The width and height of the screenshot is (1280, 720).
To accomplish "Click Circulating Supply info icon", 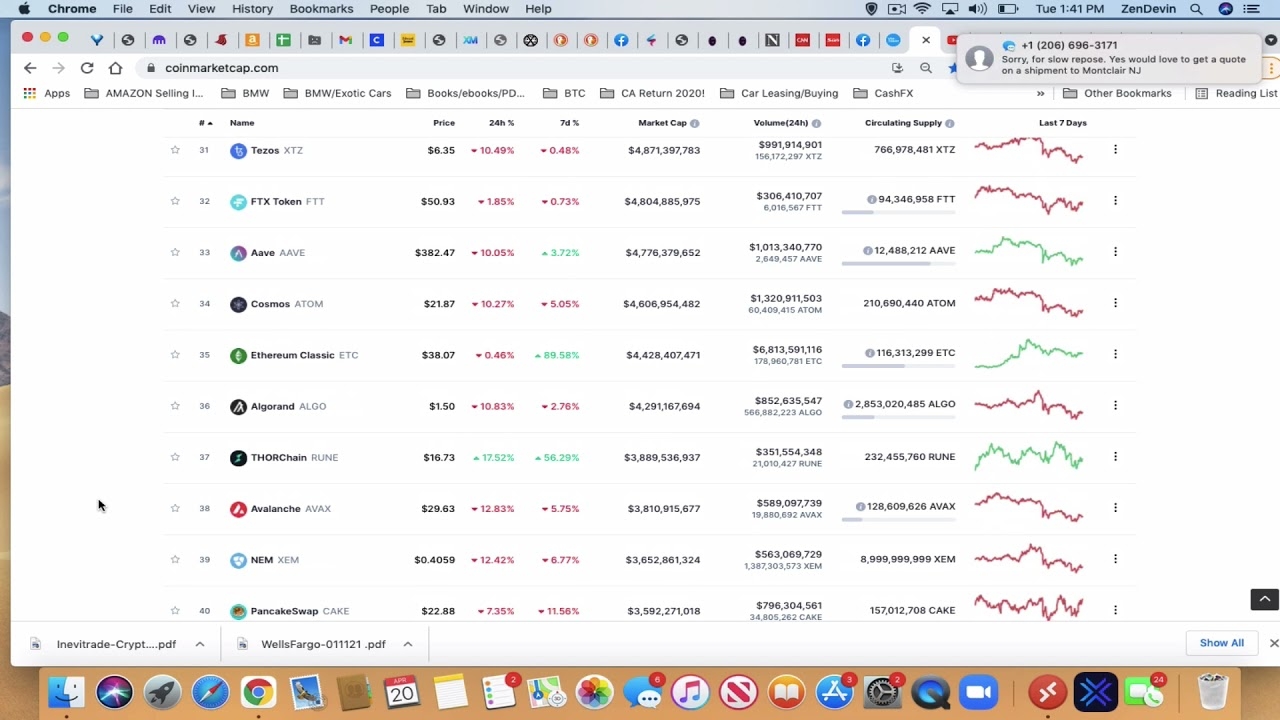I will coord(949,123).
